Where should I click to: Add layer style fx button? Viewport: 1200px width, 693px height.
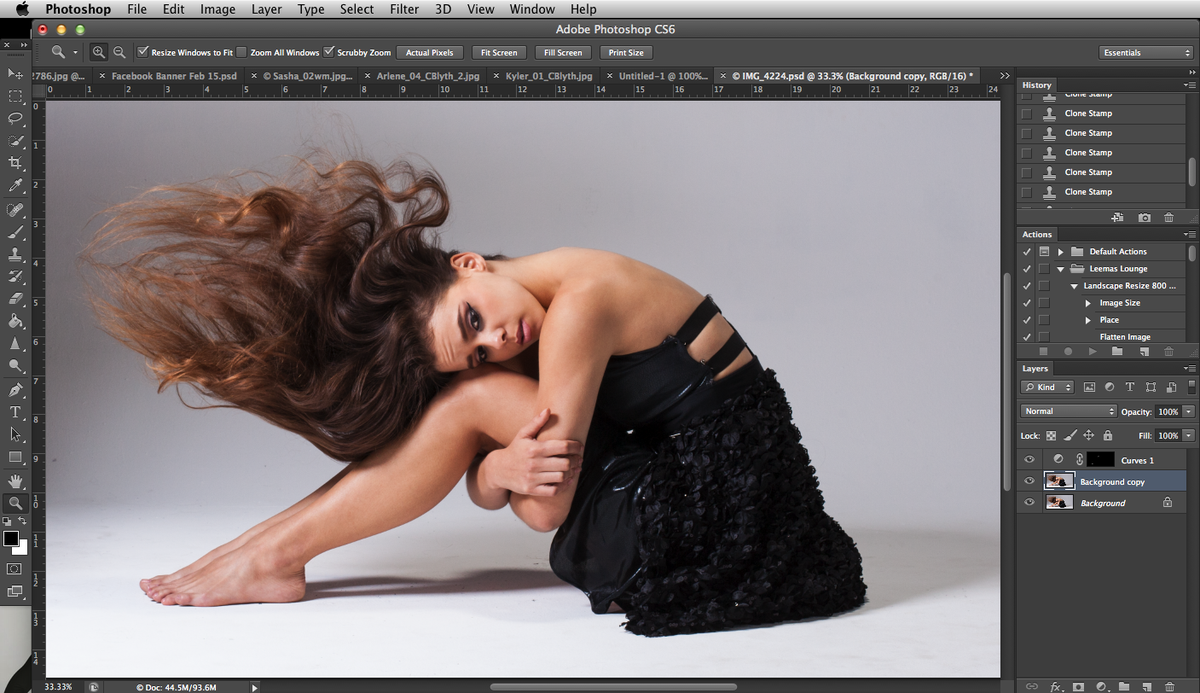tap(1056, 687)
